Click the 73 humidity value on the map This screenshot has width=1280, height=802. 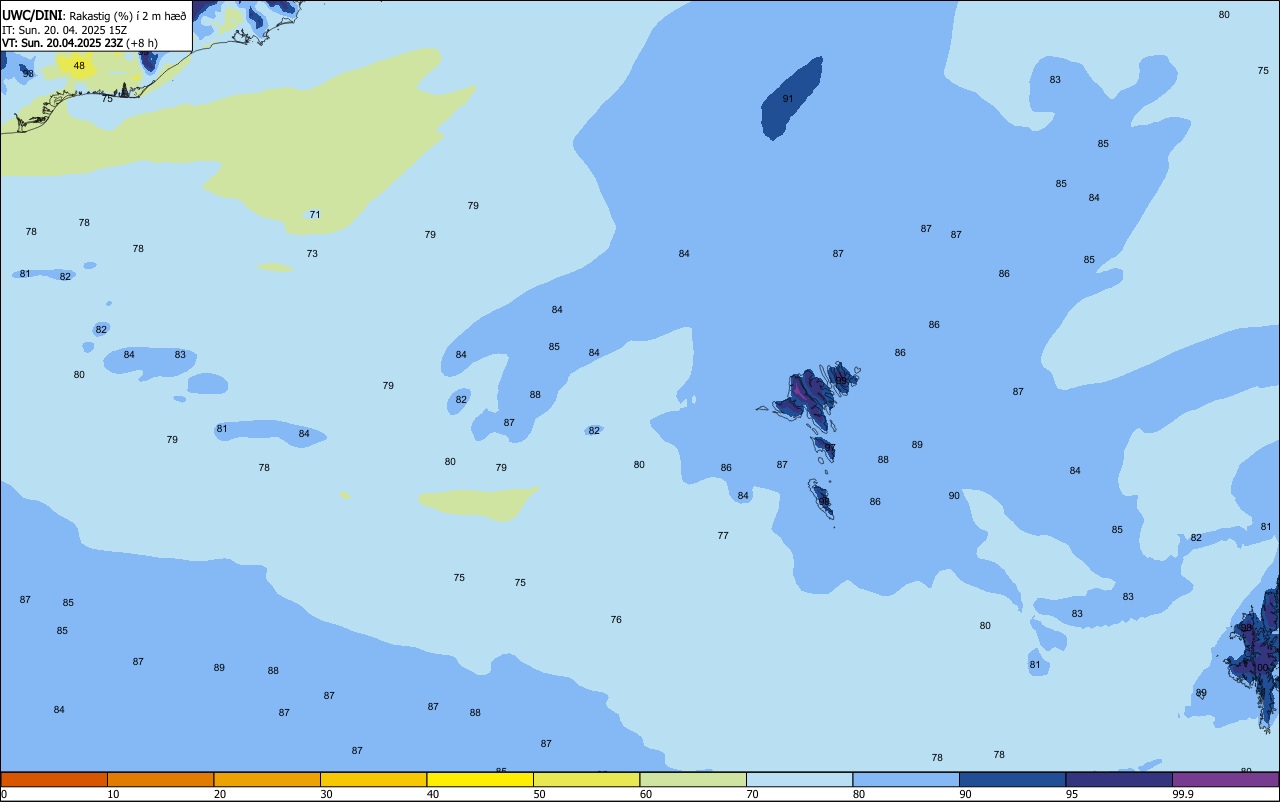tap(312, 254)
